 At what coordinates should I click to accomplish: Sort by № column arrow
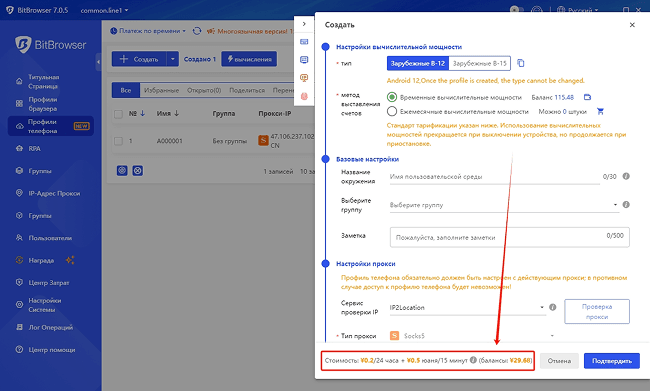143,113
